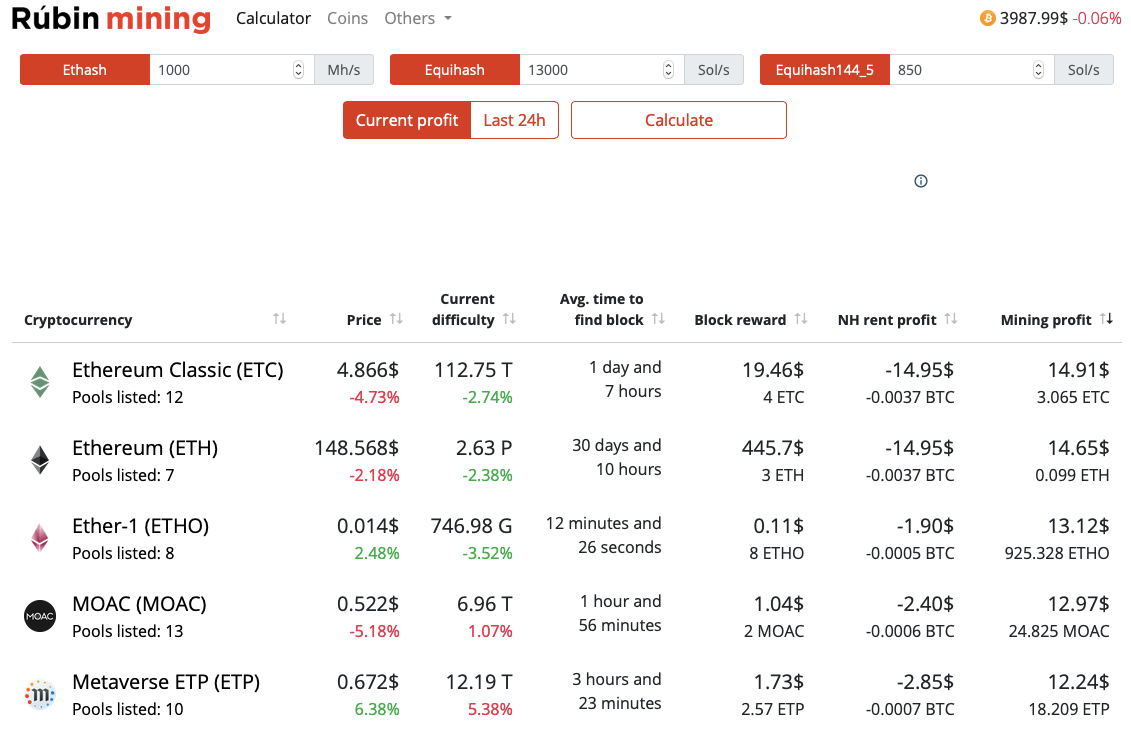
Task: Click the Metaverse ETP logo icon
Action: point(40,694)
